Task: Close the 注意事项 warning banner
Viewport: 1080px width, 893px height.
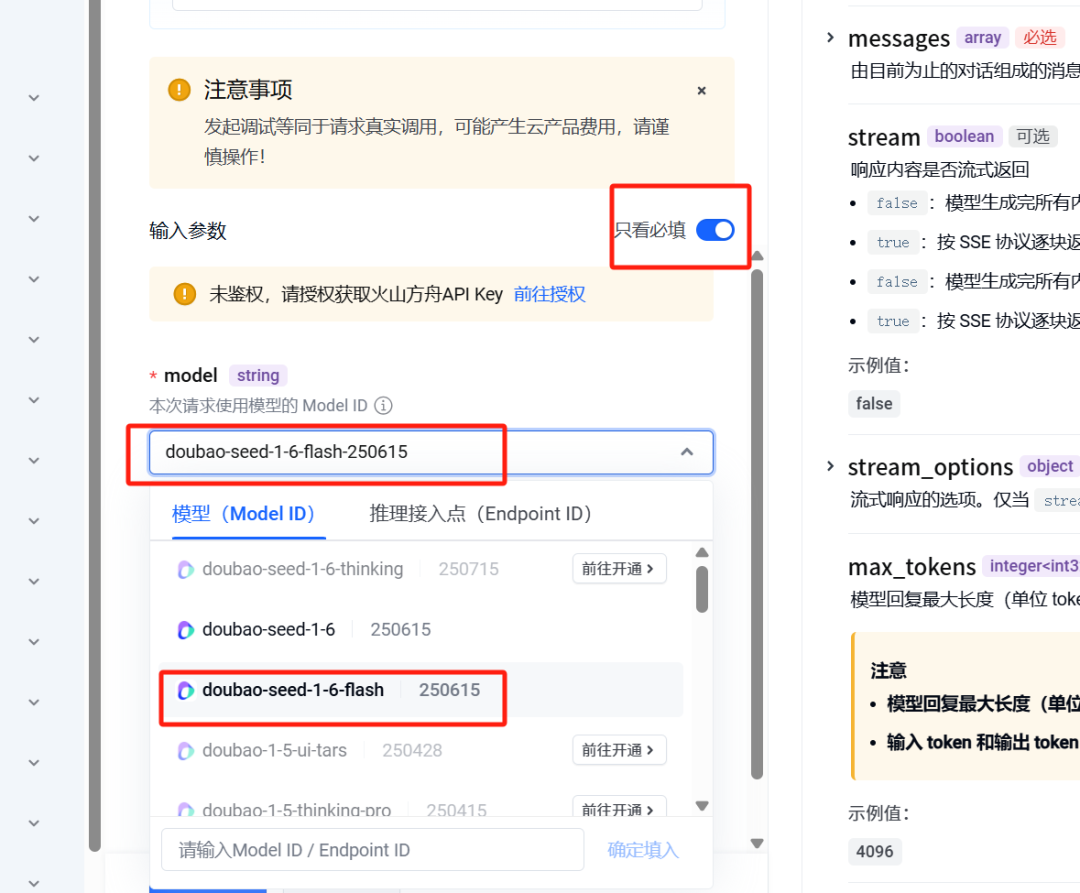Action: 701,91
